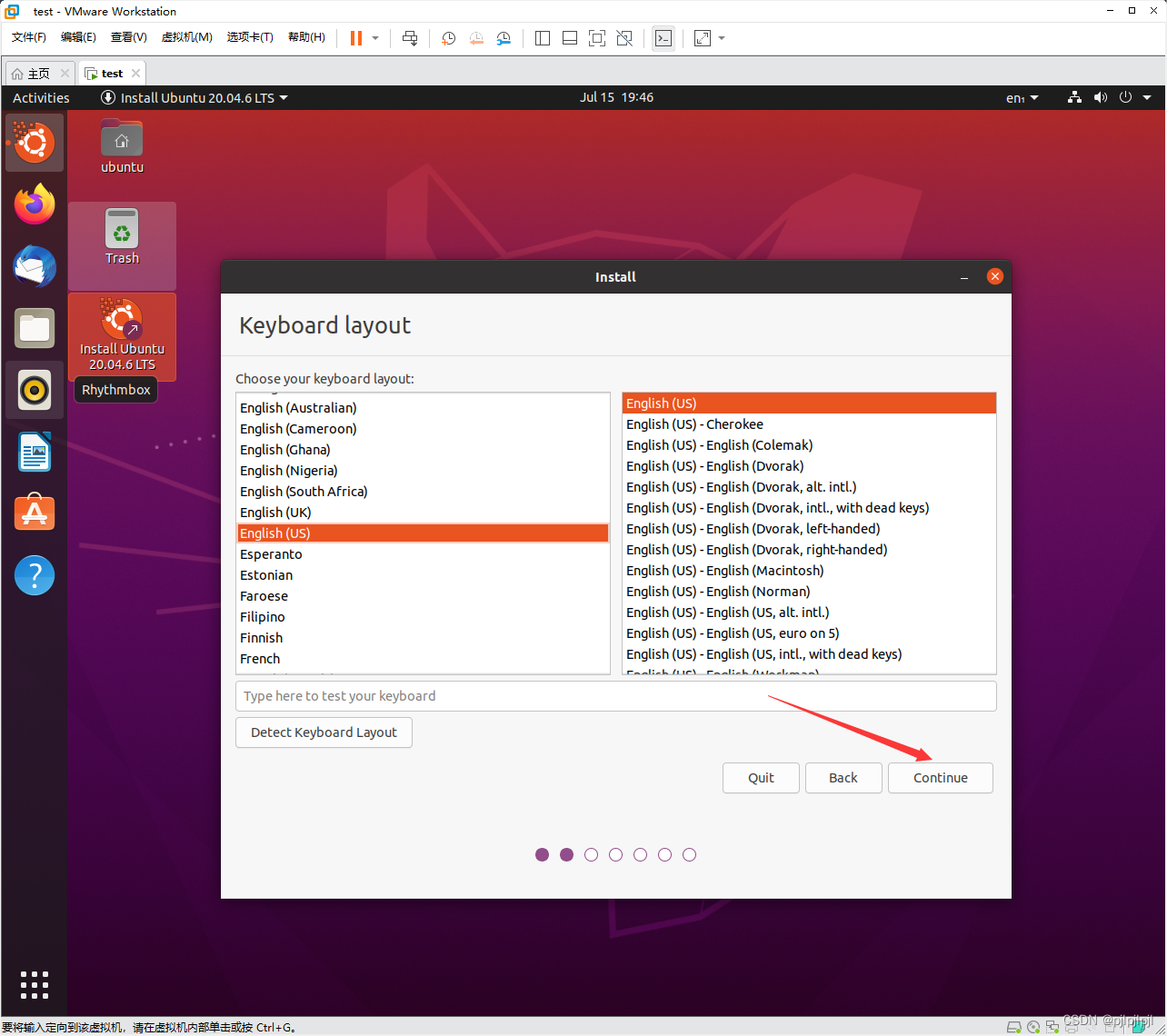Open the snapshot manager icon in the VMware toolbar
Viewport: 1167px width, 1036px height.
(504, 38)
